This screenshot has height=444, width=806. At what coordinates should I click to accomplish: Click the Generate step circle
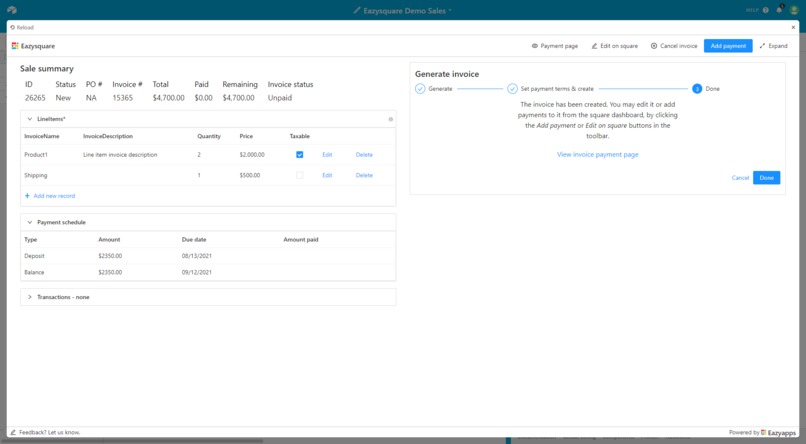coord(420,89)
